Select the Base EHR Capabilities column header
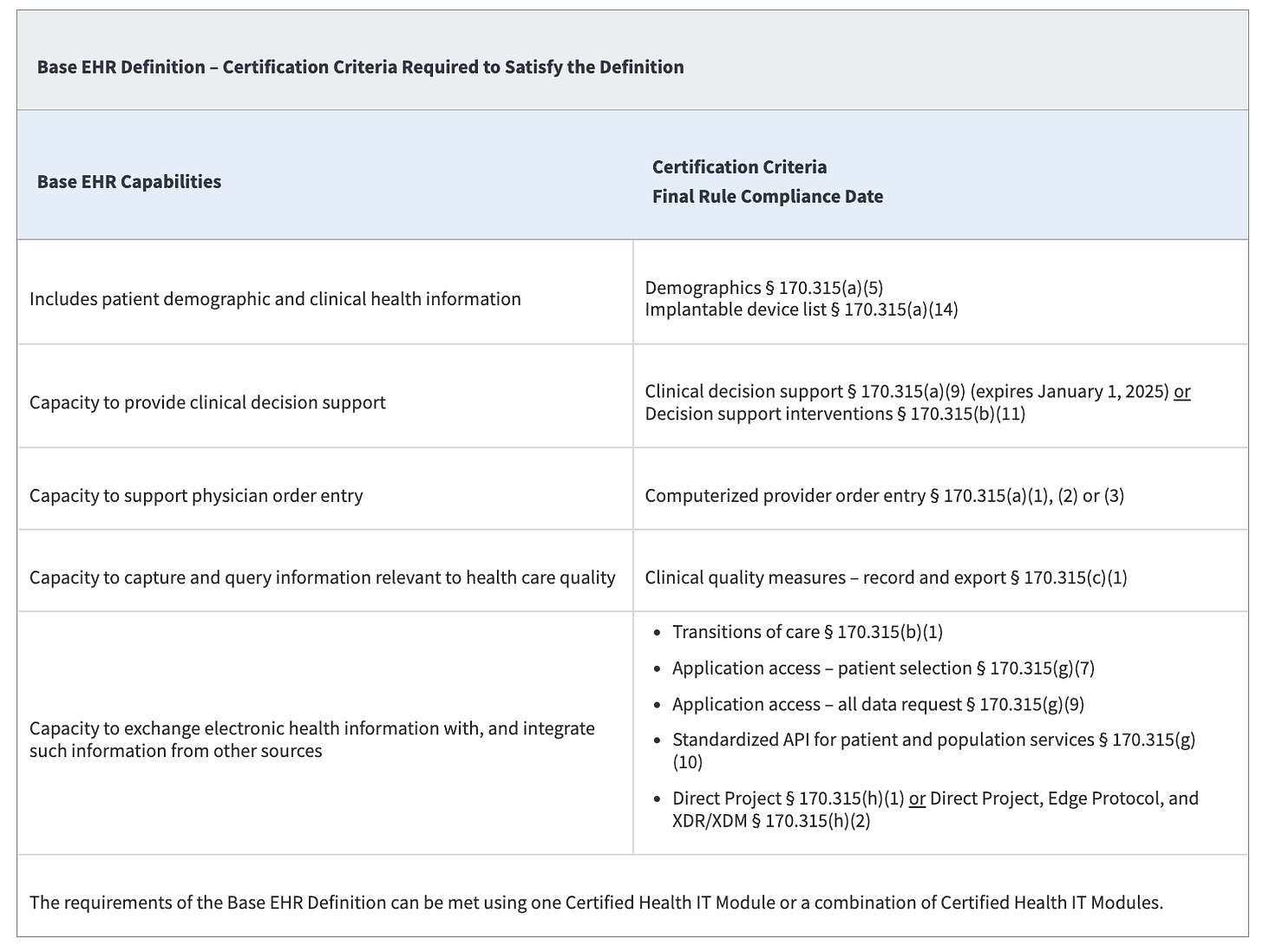The height and width of the screenshot is (952, 1263). (128, 182)
